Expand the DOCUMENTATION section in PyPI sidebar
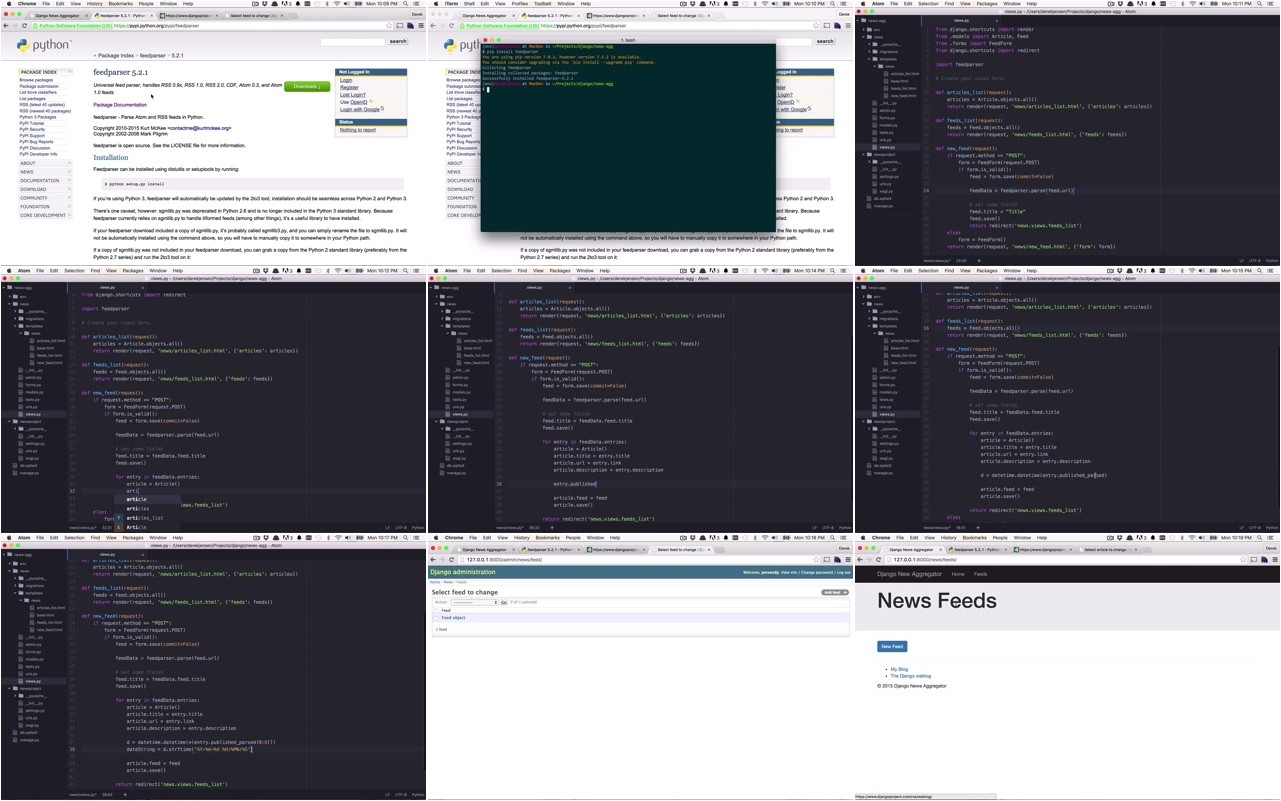1281x801 pixels. (x=43, y=181)
